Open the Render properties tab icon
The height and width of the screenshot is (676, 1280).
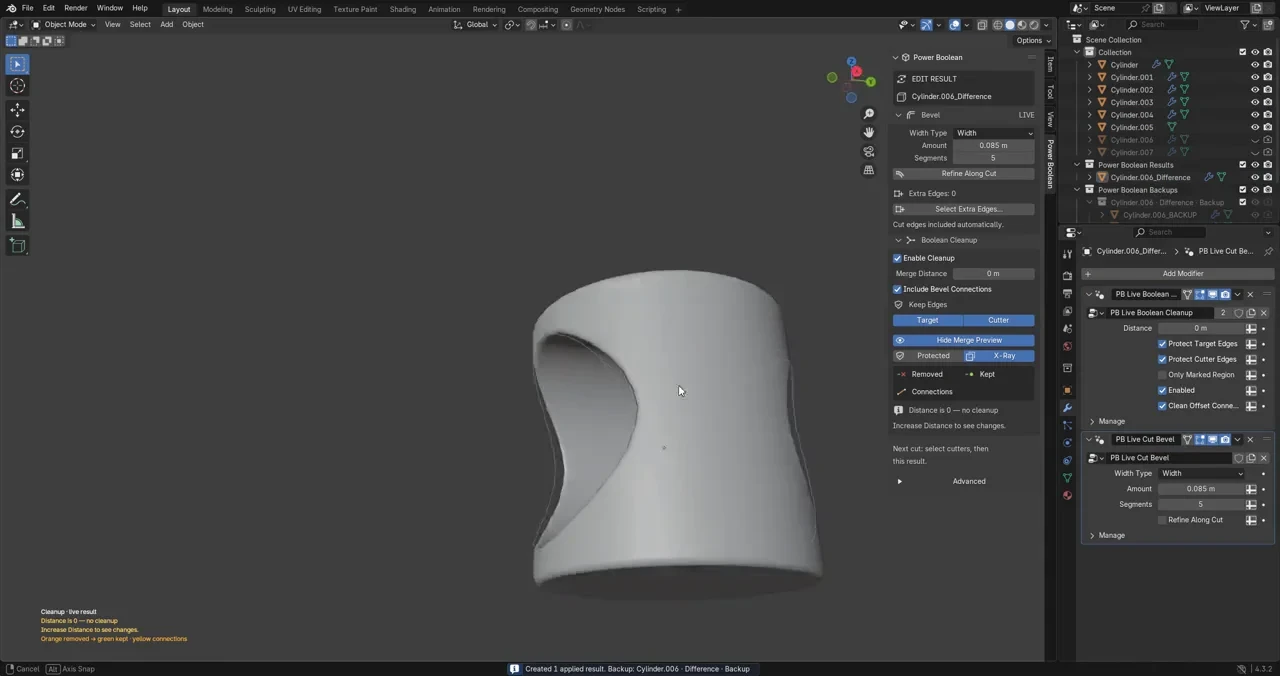(1067, 275)
